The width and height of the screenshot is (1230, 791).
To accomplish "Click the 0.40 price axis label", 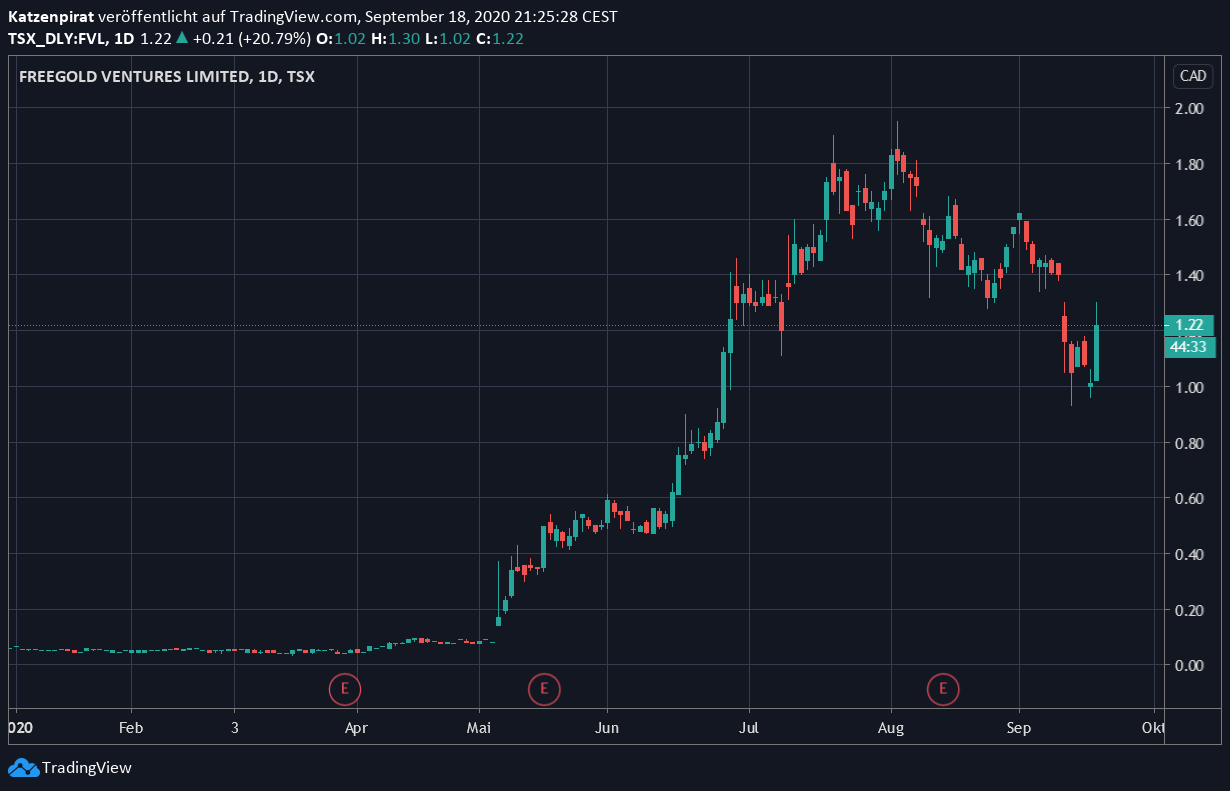I will 1189,554.
